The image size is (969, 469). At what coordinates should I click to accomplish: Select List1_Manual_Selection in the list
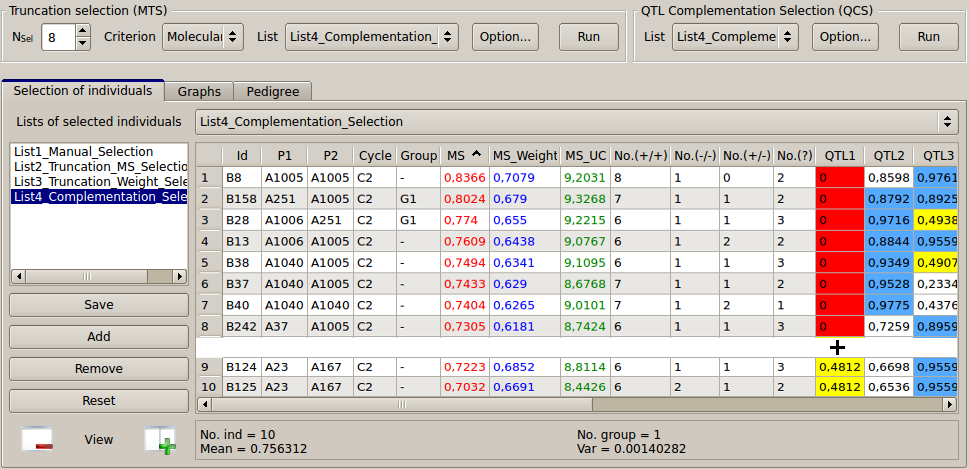click(x=84, y=152)
